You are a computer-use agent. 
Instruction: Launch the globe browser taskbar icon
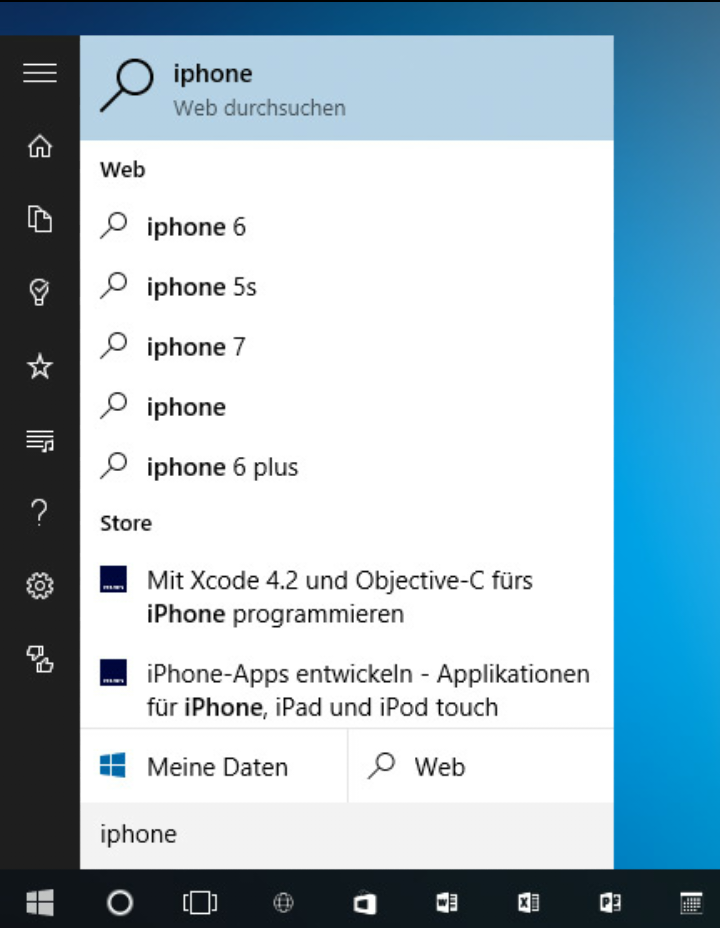click(283, 903)
